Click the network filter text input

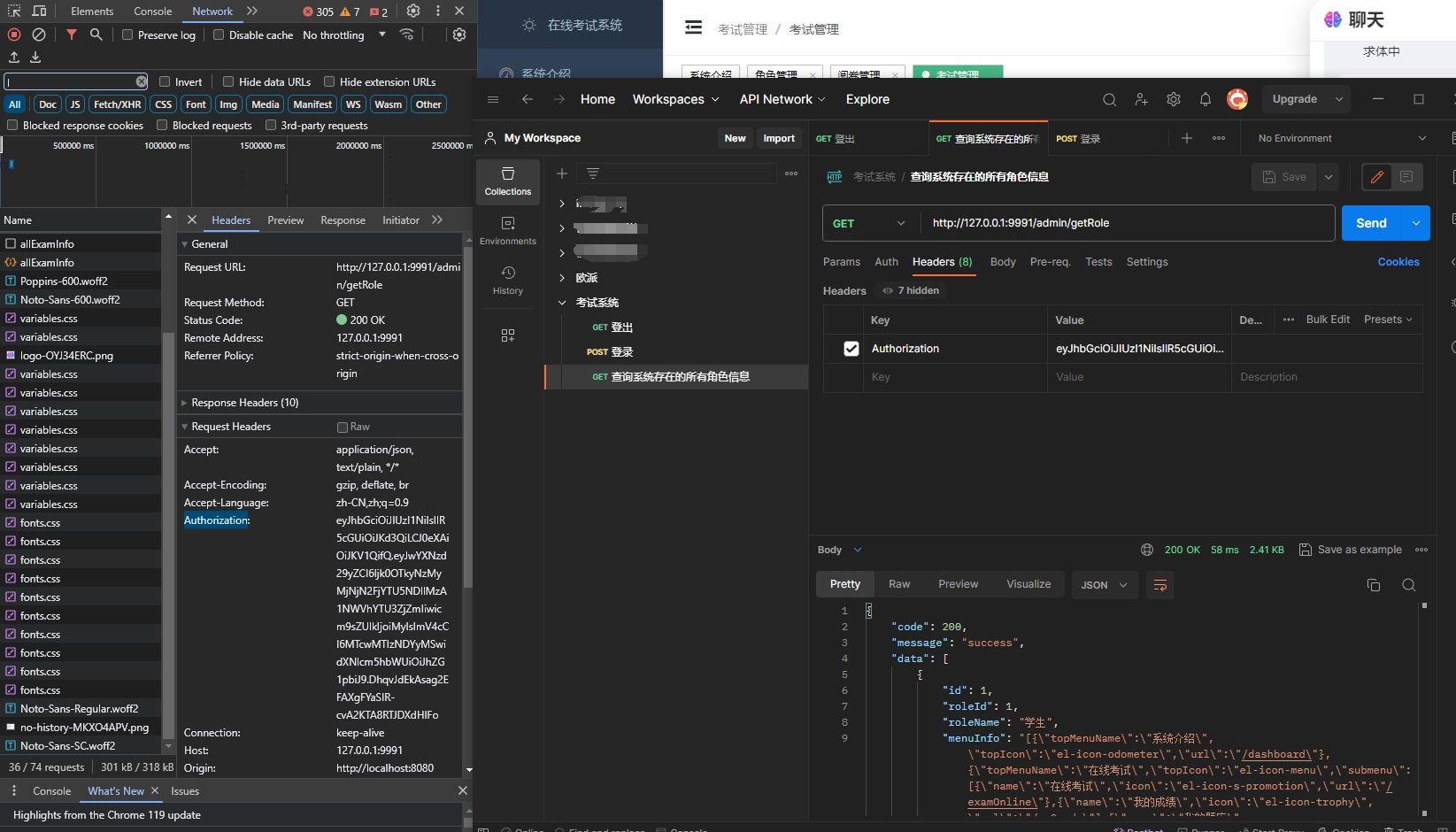pyautogui.click(x=76, y=81)
